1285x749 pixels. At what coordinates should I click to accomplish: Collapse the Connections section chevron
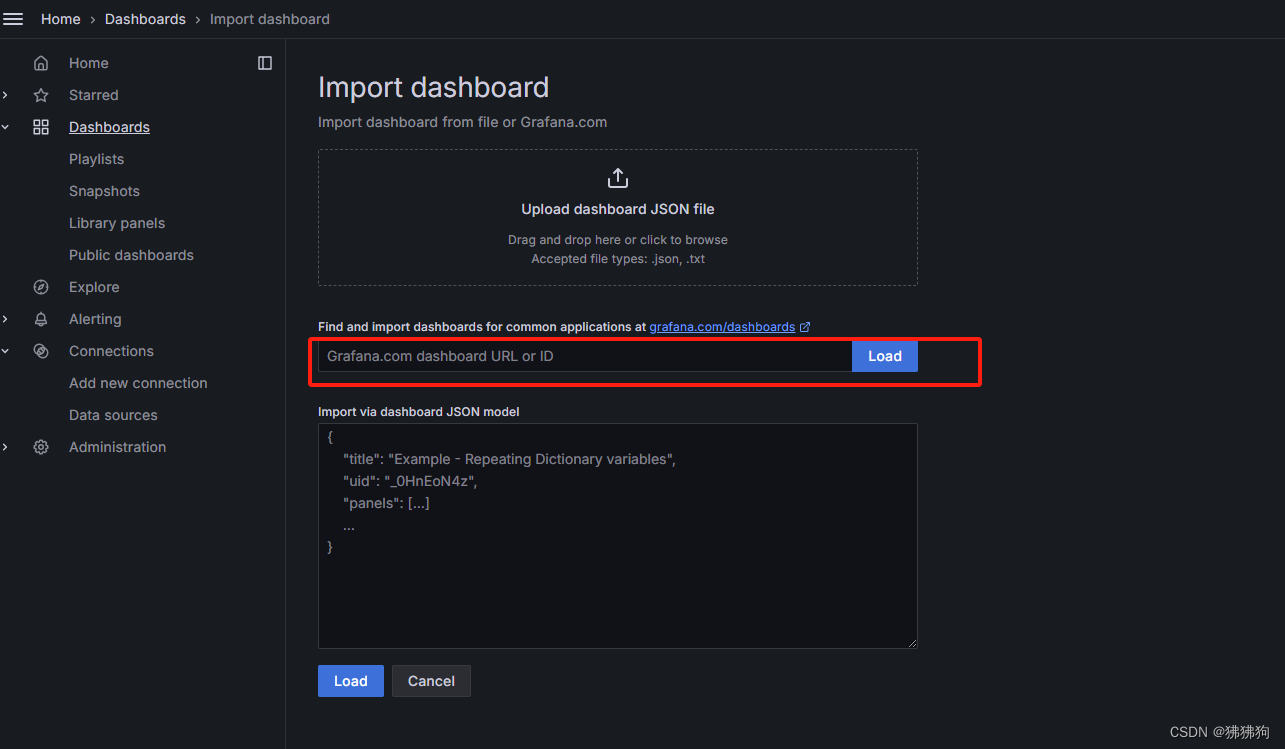(x=6, y=351)
